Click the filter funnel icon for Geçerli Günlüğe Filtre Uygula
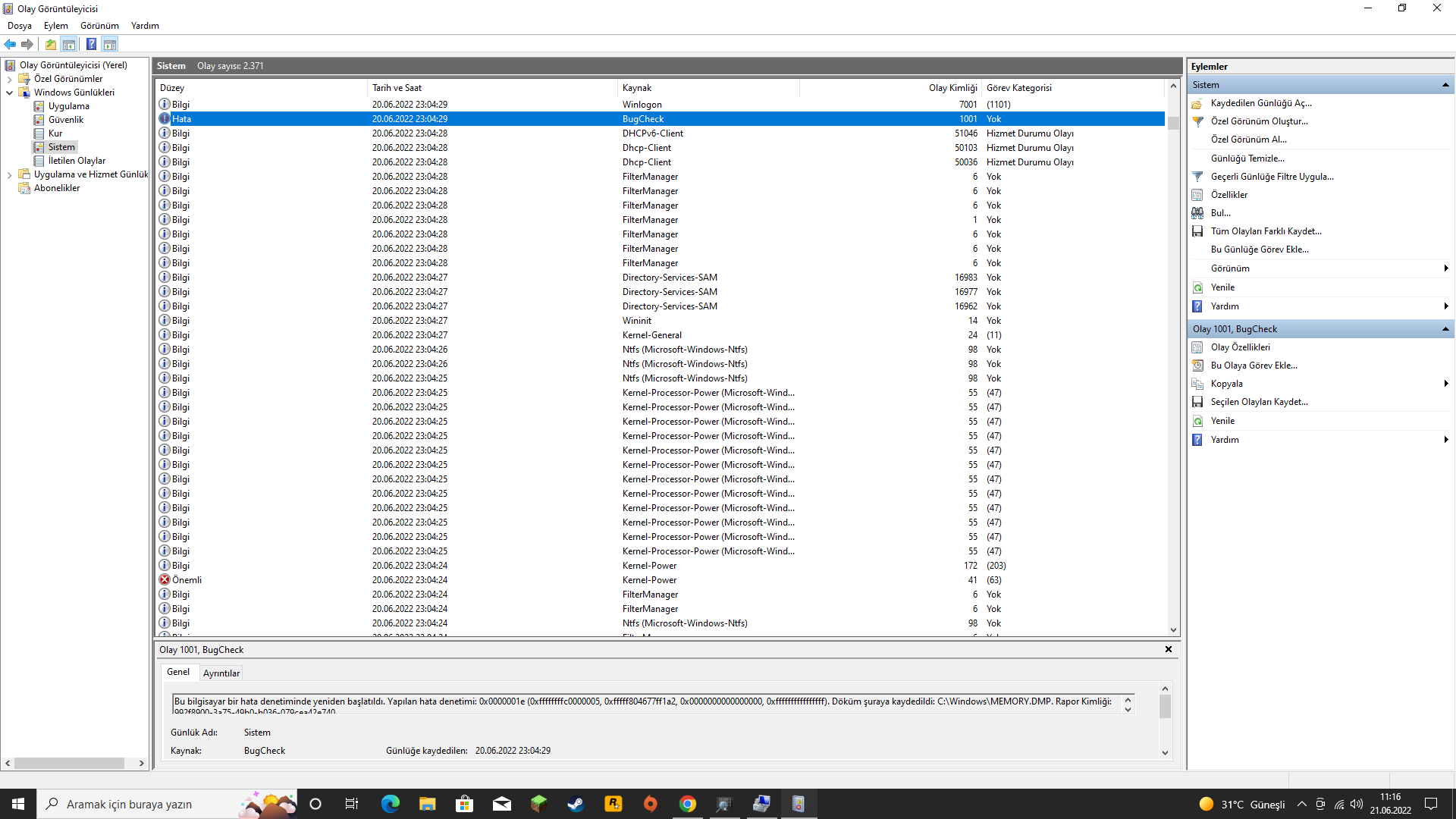The image size is (1456, 819). coord(1197,177)
